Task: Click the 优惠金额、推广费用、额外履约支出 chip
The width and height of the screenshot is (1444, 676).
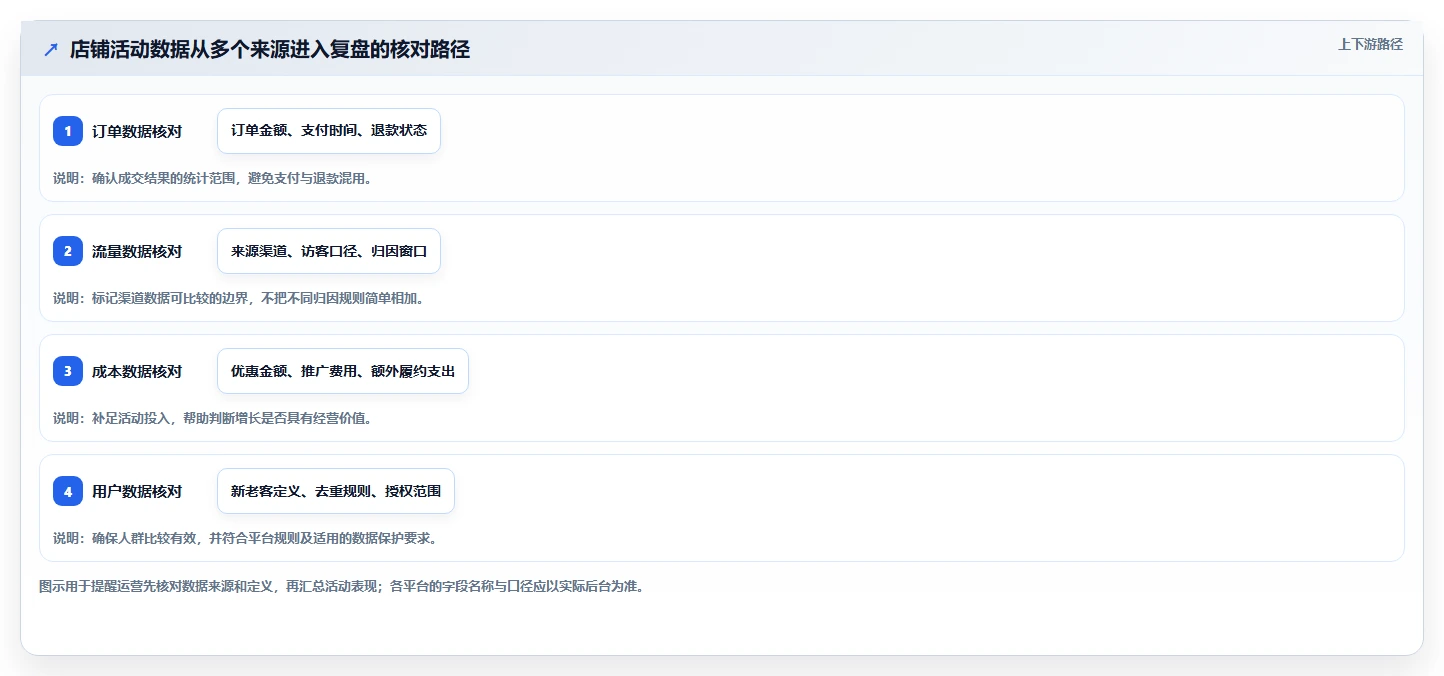Action: 343,371
